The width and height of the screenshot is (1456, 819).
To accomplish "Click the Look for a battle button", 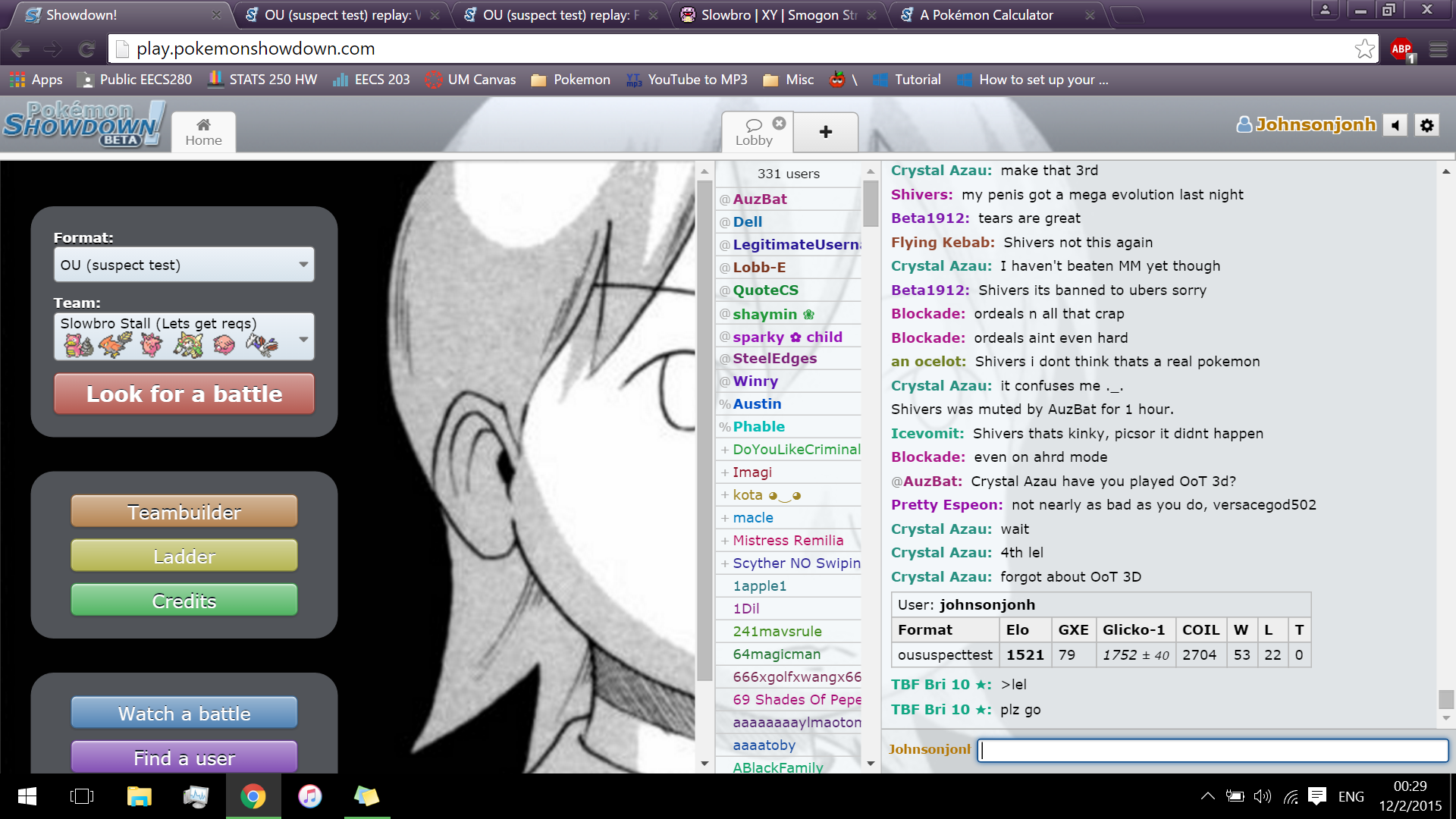I will pos(184,394).
